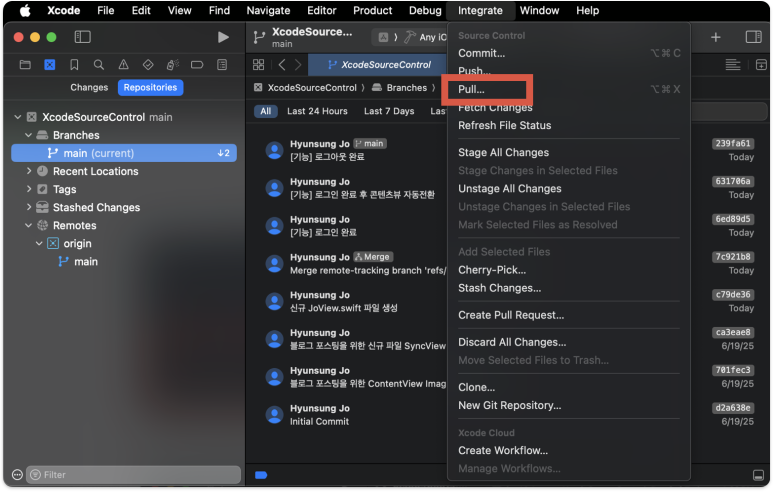Image resolution: width=773 pixels, height=492 pixels.
Task: Show the Find navigator magnifier icon
Action: [99, 65]
